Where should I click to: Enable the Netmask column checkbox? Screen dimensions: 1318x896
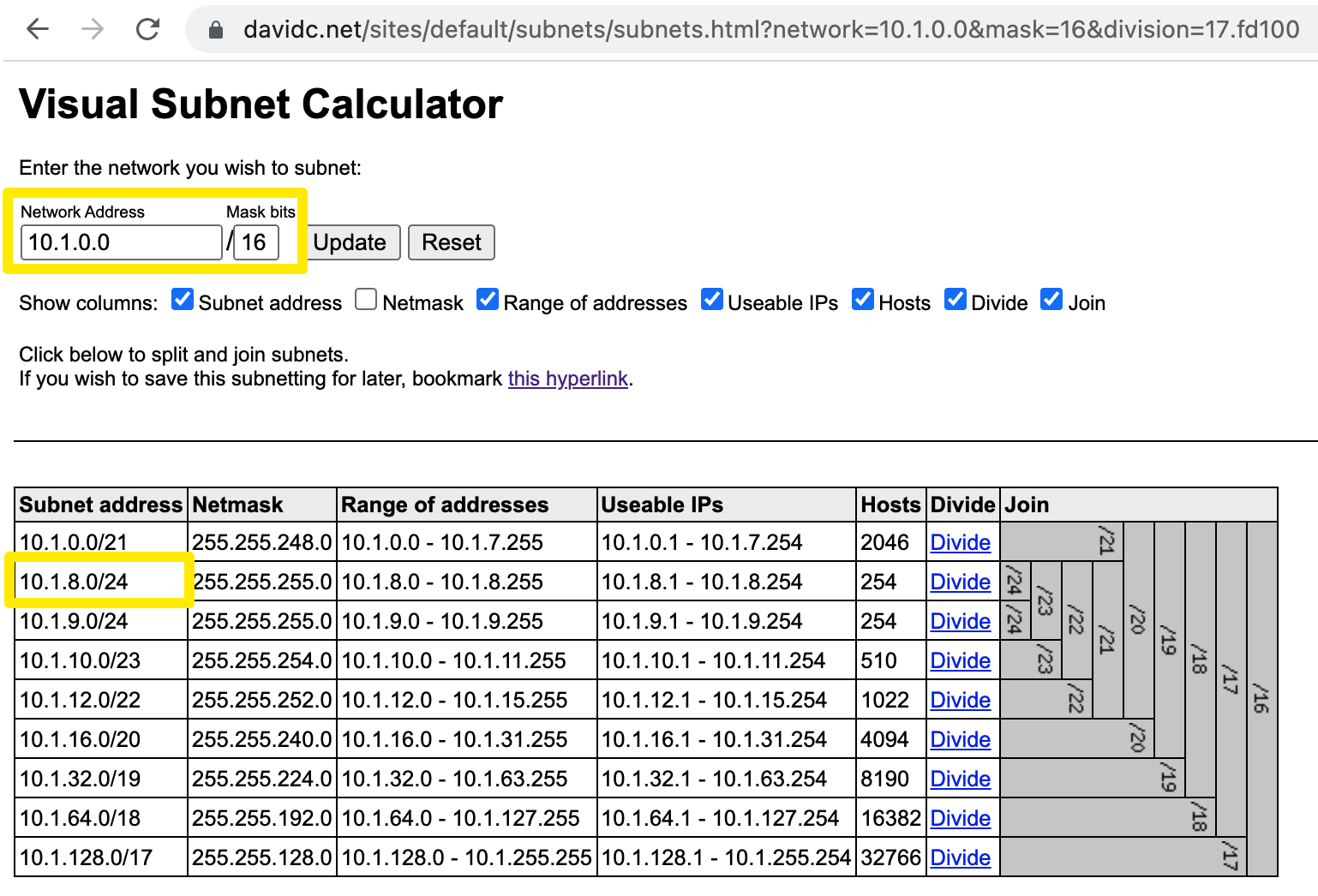[x=366, y=300]
